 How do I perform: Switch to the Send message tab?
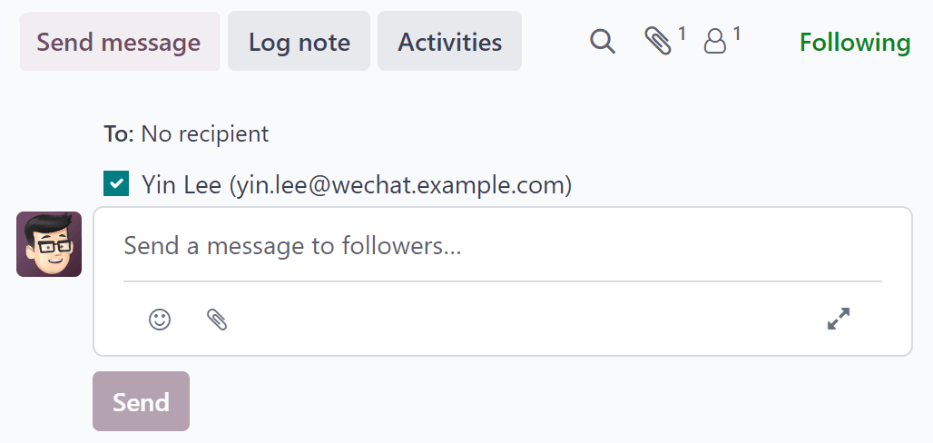pyautogui.click(x=119, y=42)
